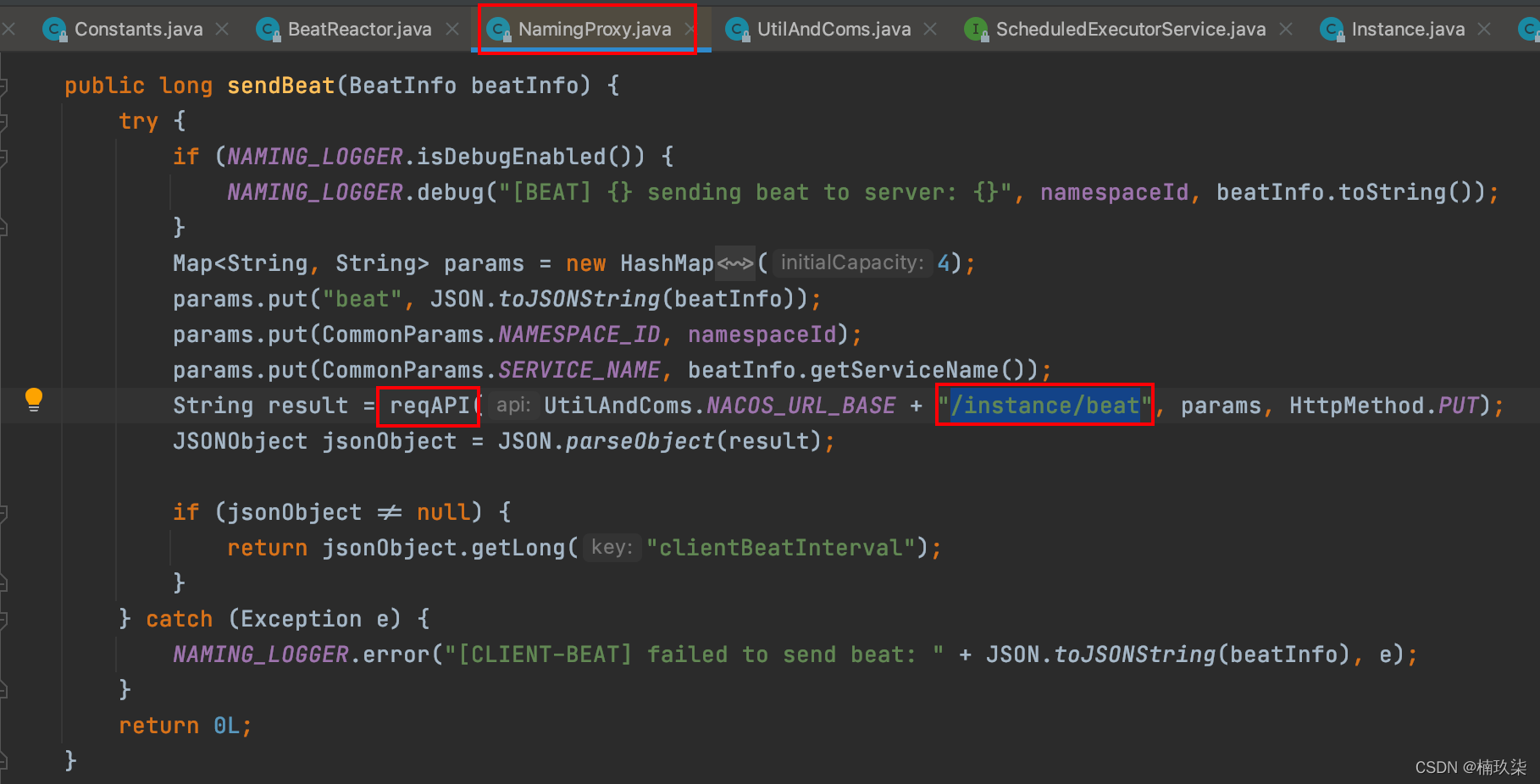The height and width of the screenshot is (784, 1540).
Task: Click the NAMESPACE_ID constant
Action: 579,334
